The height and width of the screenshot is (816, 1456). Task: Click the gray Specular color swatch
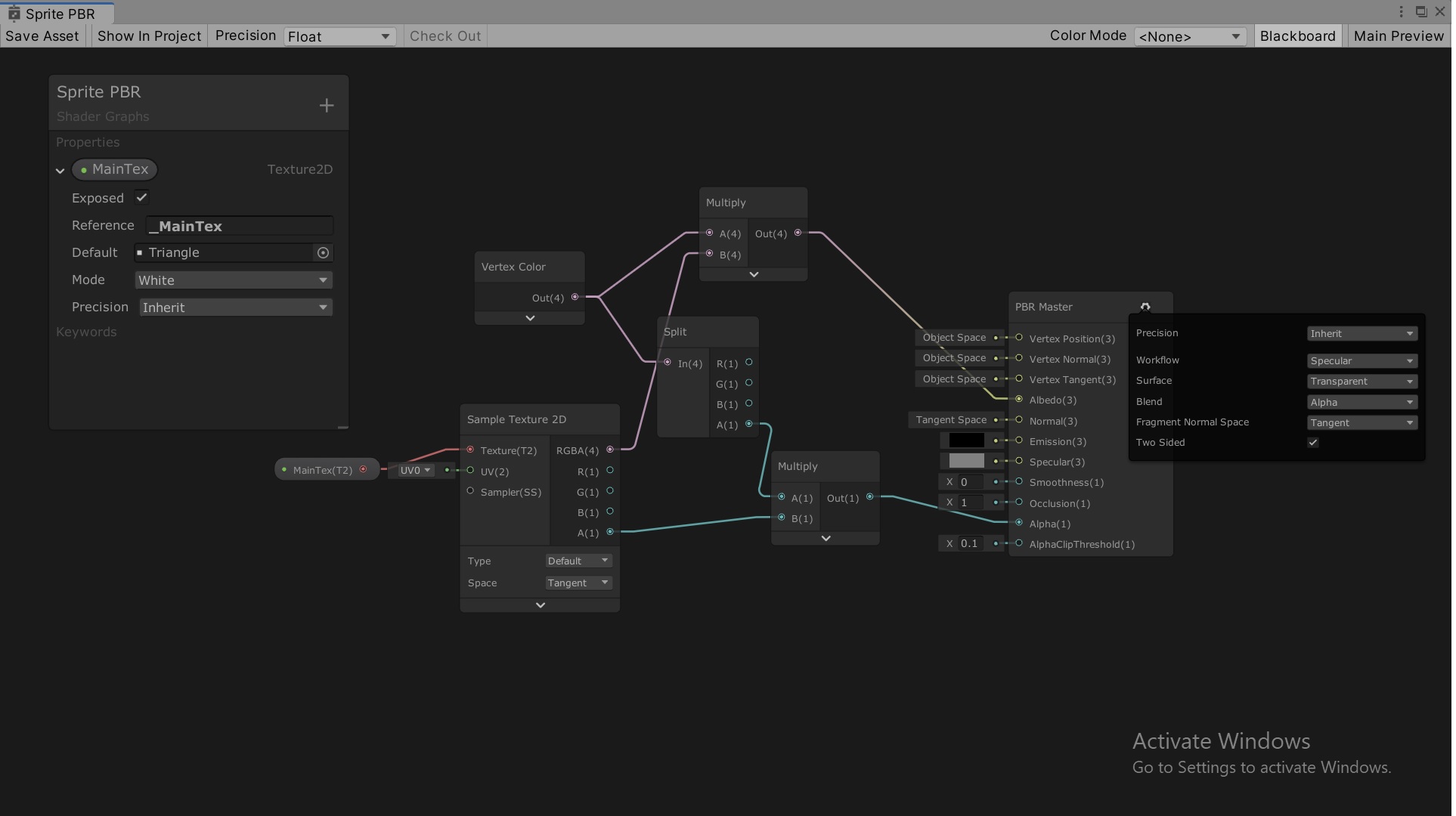point(967,461)
